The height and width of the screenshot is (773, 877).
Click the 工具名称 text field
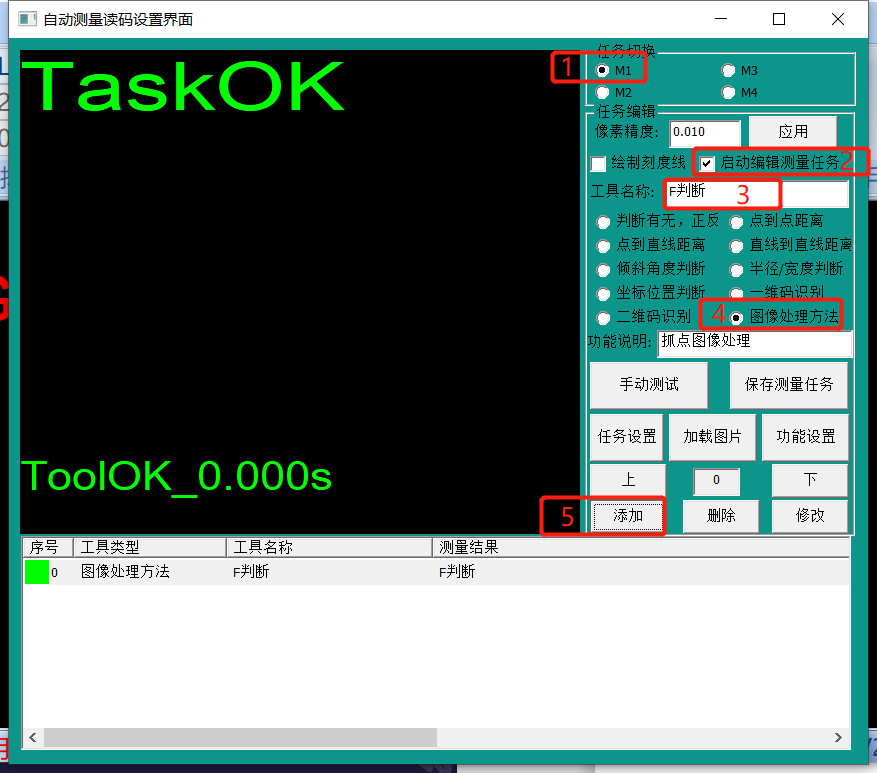pos(720,192)
